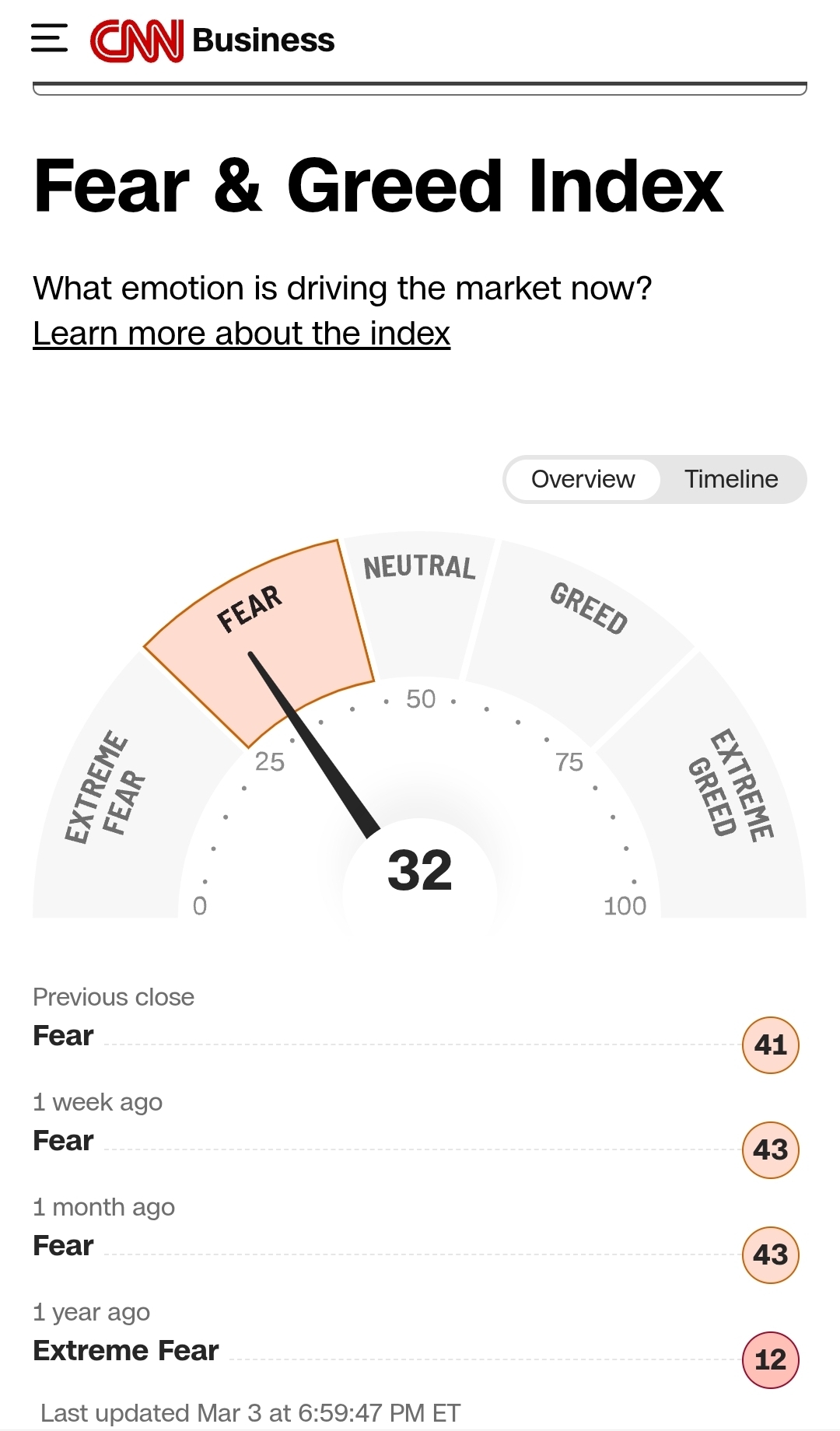Click the Business section label
The height and width of the screenshot is (1431, 840).
click(263, 40)
